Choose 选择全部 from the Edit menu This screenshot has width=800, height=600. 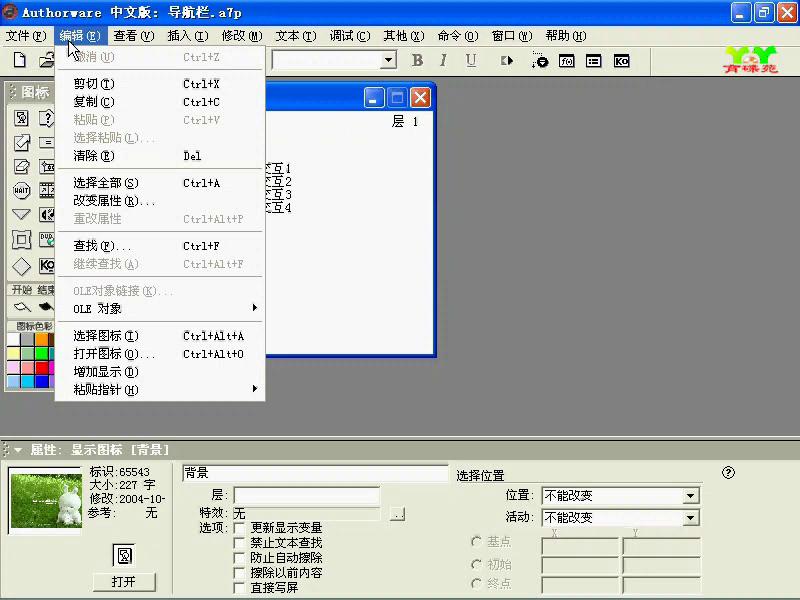(x=160, y=183)
